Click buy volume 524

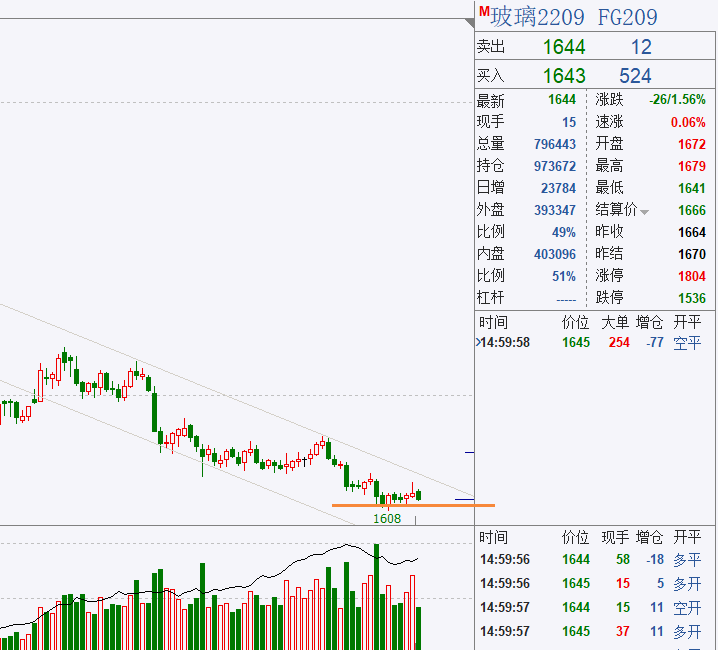[635, 76]
